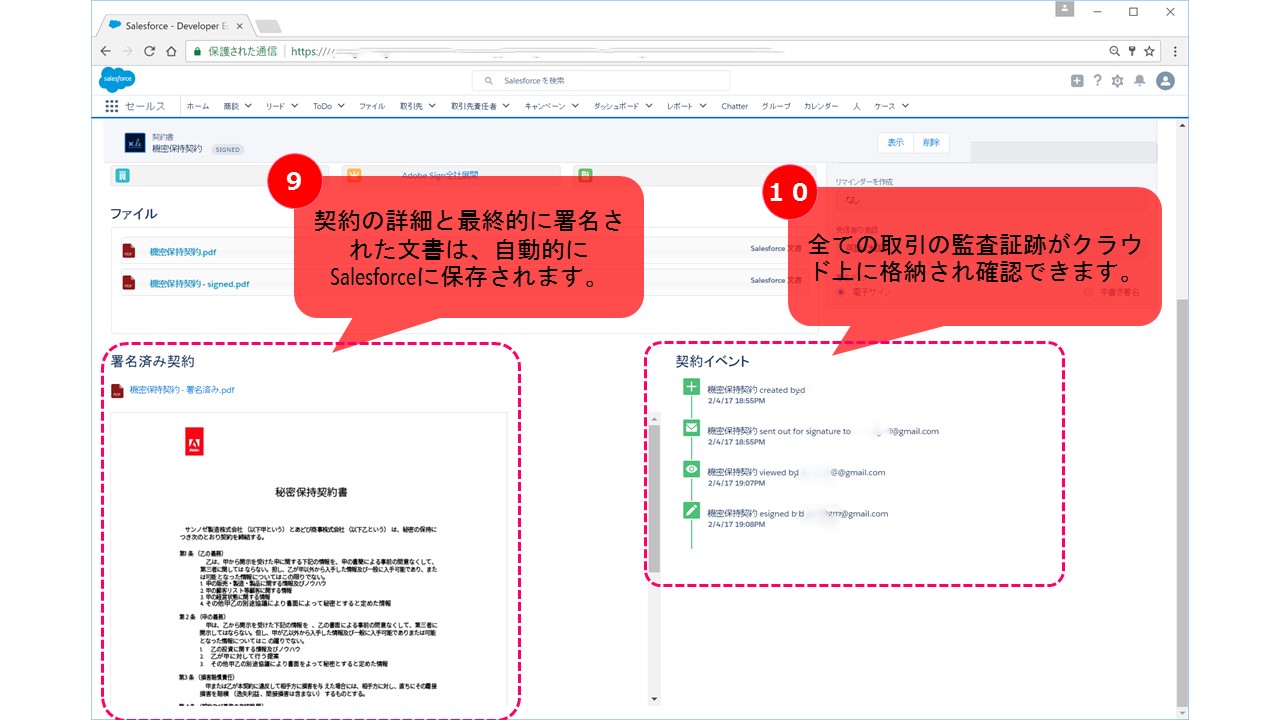Open the グループ tab
1280x720 pixels.
776,106
